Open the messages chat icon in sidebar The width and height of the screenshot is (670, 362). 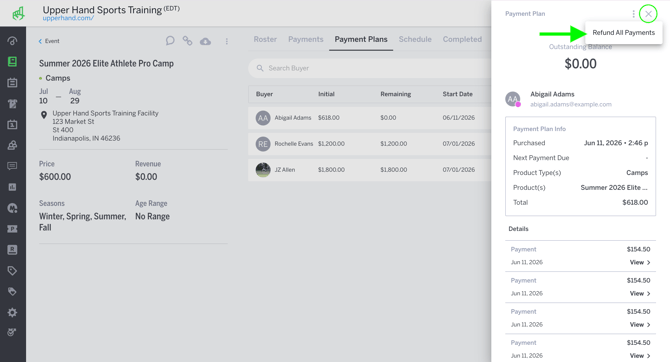click(x=12, y=166)
